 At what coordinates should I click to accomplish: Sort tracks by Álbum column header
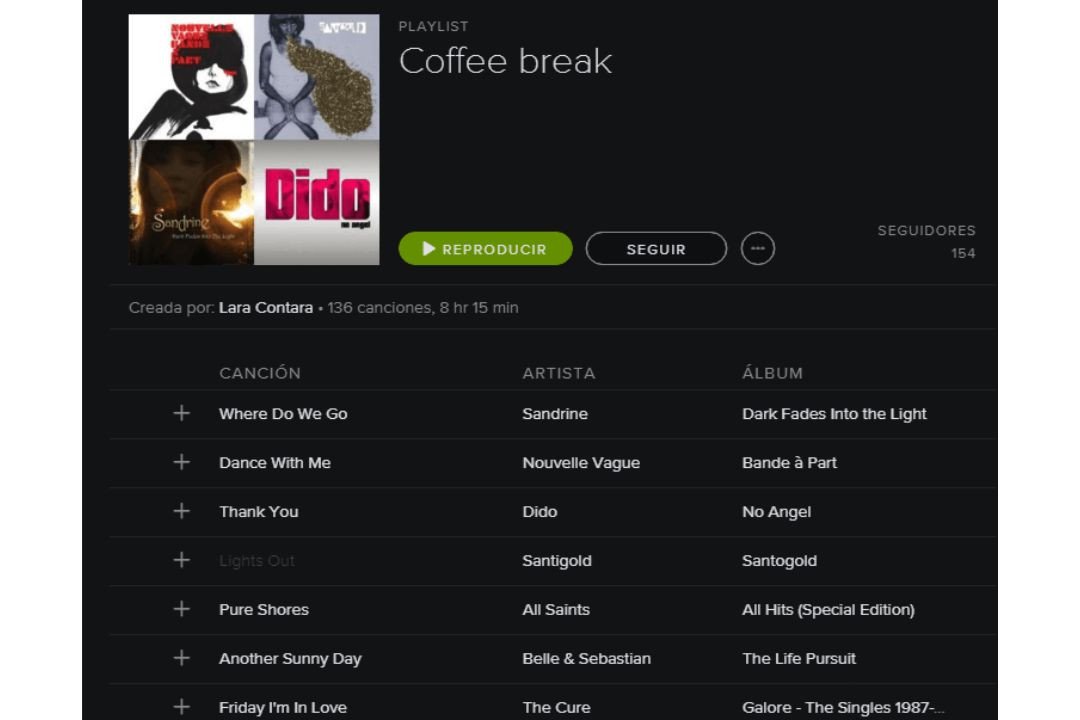[x=772, y=373]
